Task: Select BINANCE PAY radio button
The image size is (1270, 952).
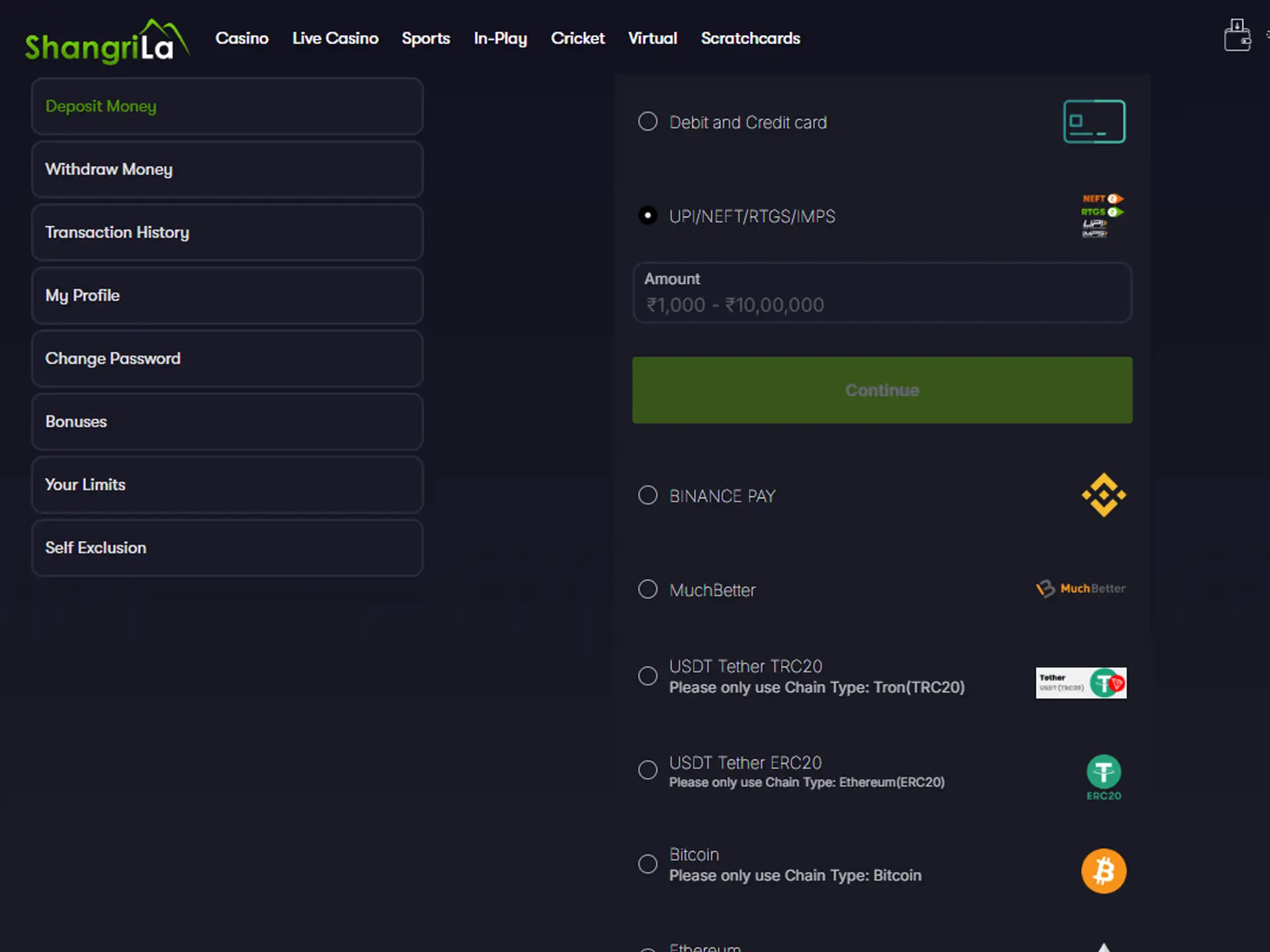Action: (648, 495)
